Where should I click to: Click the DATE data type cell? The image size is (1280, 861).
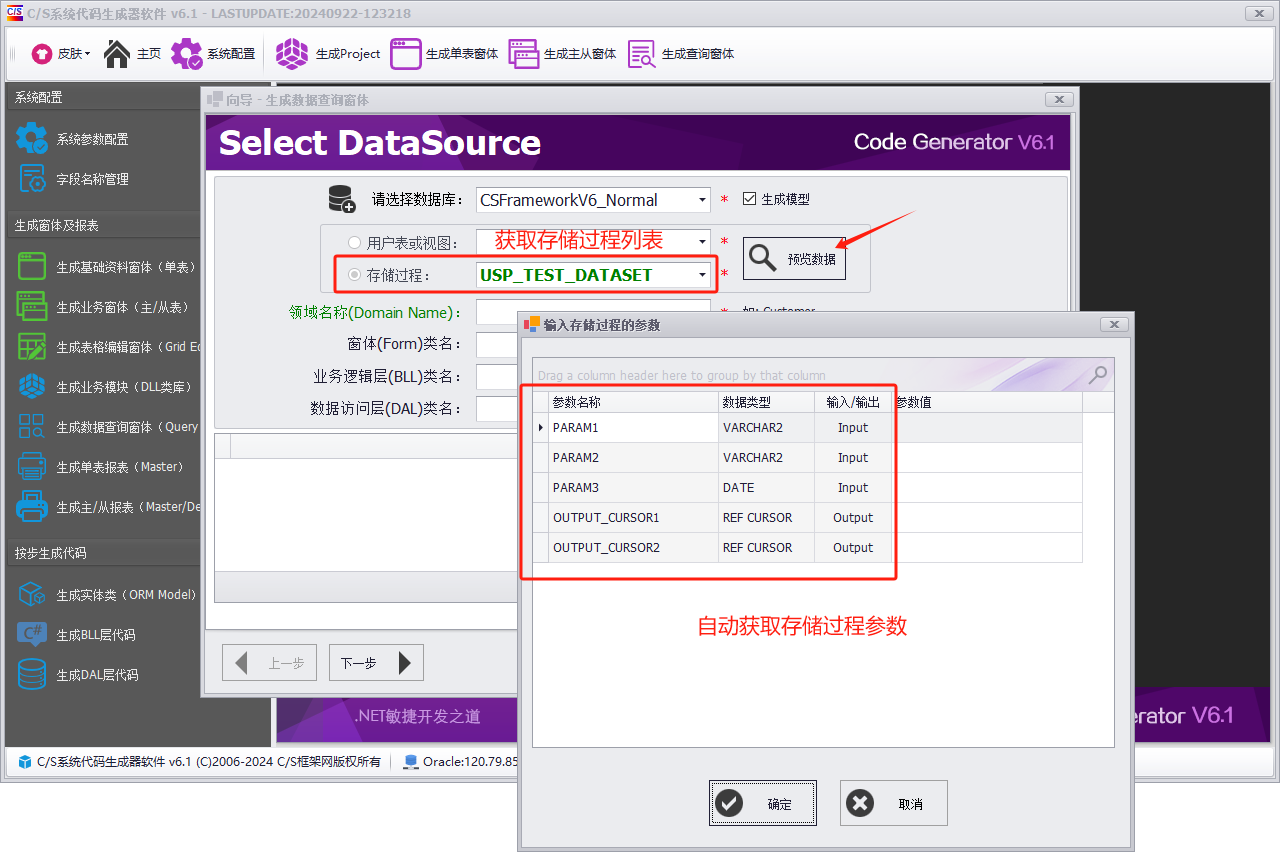[x=766, y=487]
